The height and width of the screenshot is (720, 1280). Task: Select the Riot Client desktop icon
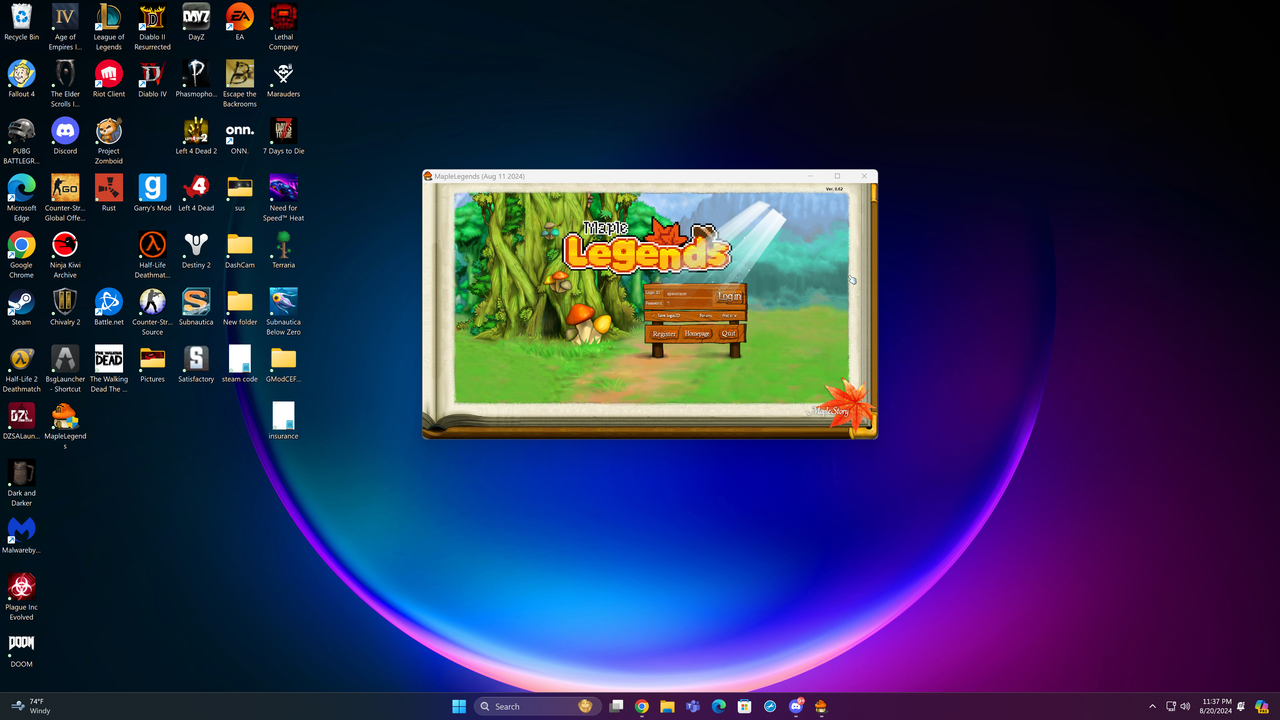pyautogui.click(x=108, y=79)
